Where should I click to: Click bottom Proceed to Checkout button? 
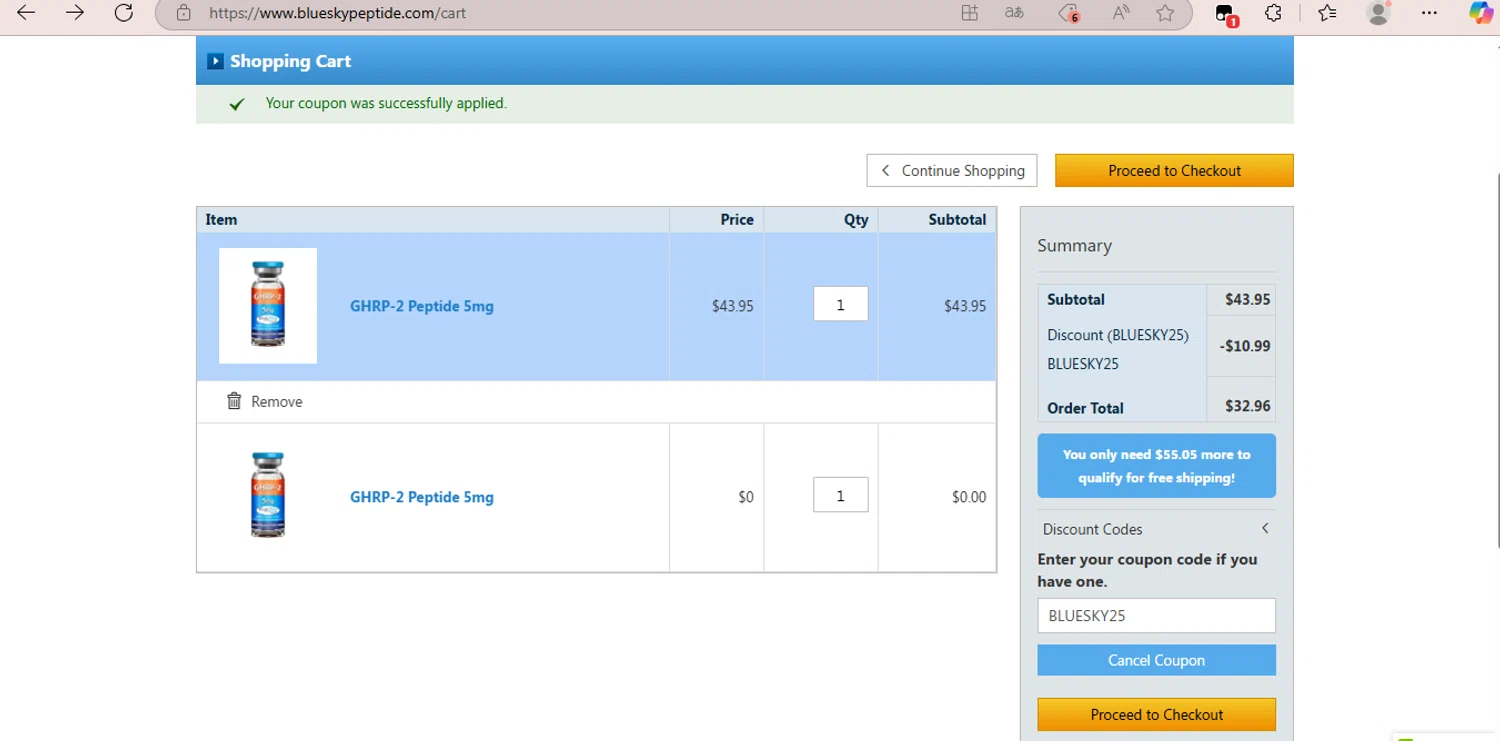(x=1156, y=714)
